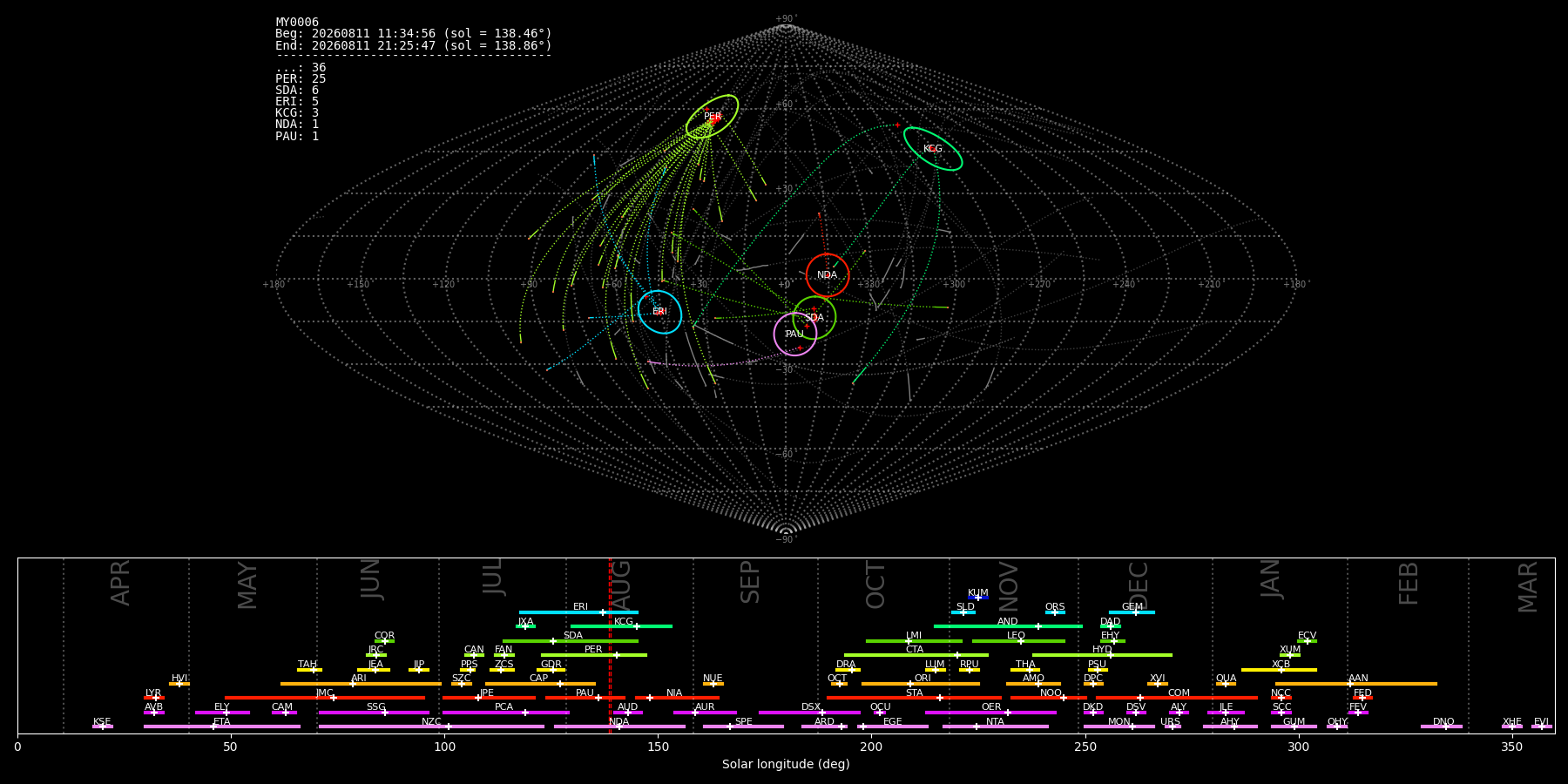Click the GEM shower bar in timeline
The width and height of the screenshot is (1568, 784).
(1132, 612)
